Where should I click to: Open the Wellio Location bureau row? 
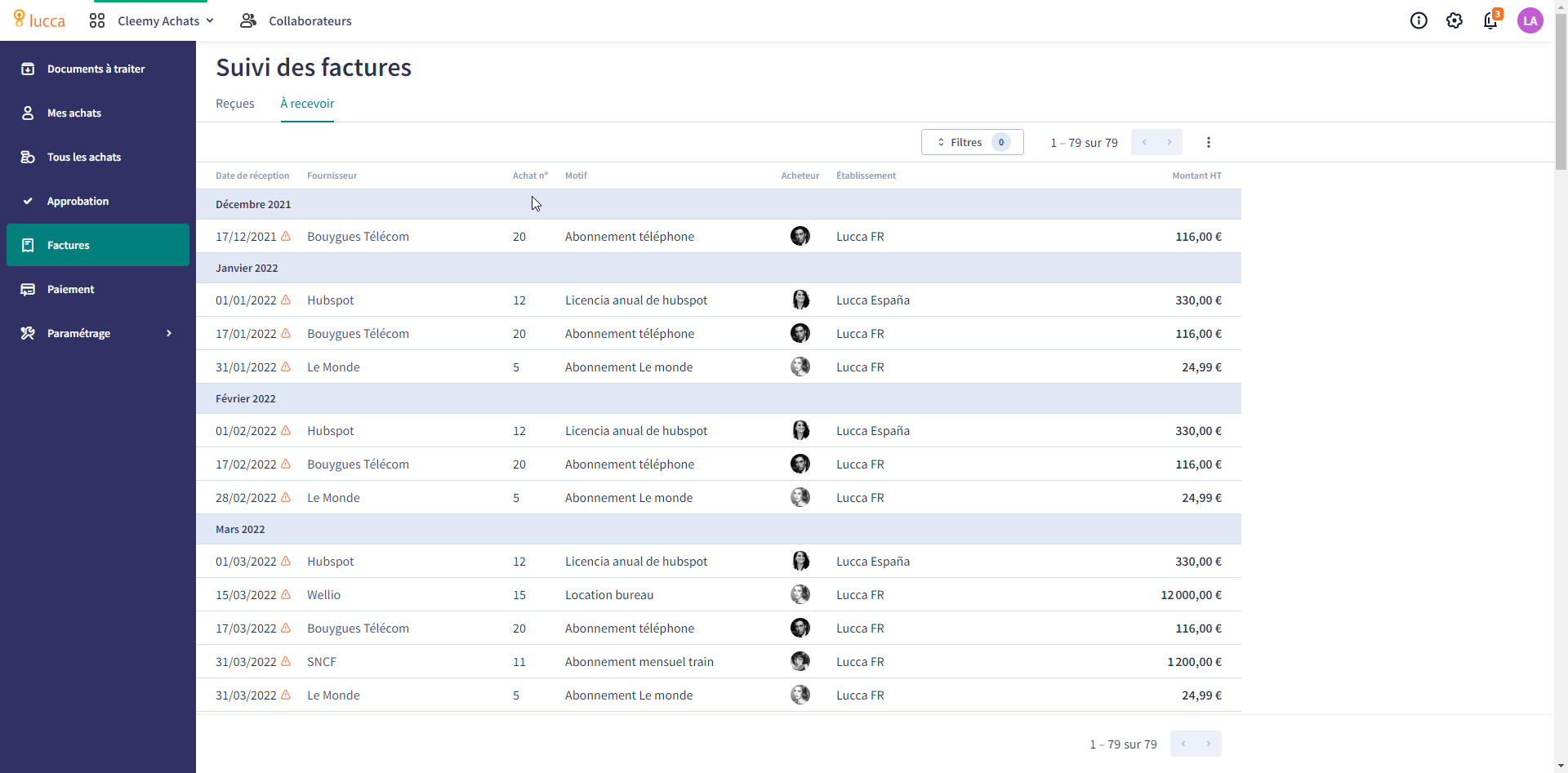point(719,594)
